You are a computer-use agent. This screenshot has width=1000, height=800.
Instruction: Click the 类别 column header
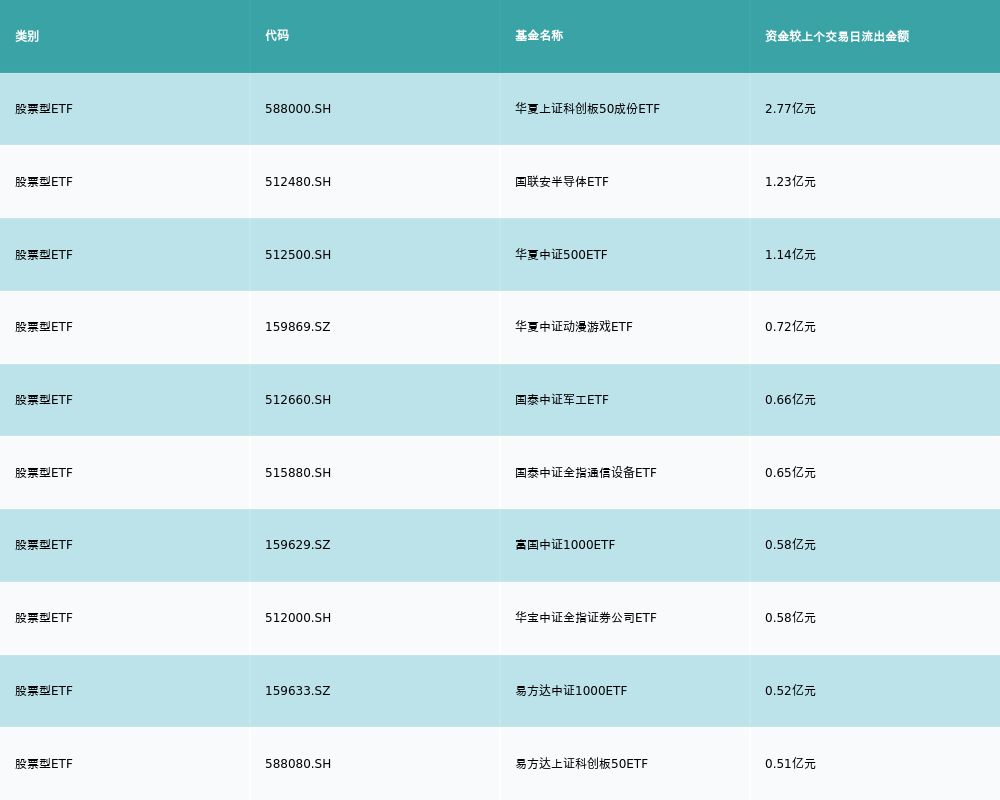click(27, 36)
